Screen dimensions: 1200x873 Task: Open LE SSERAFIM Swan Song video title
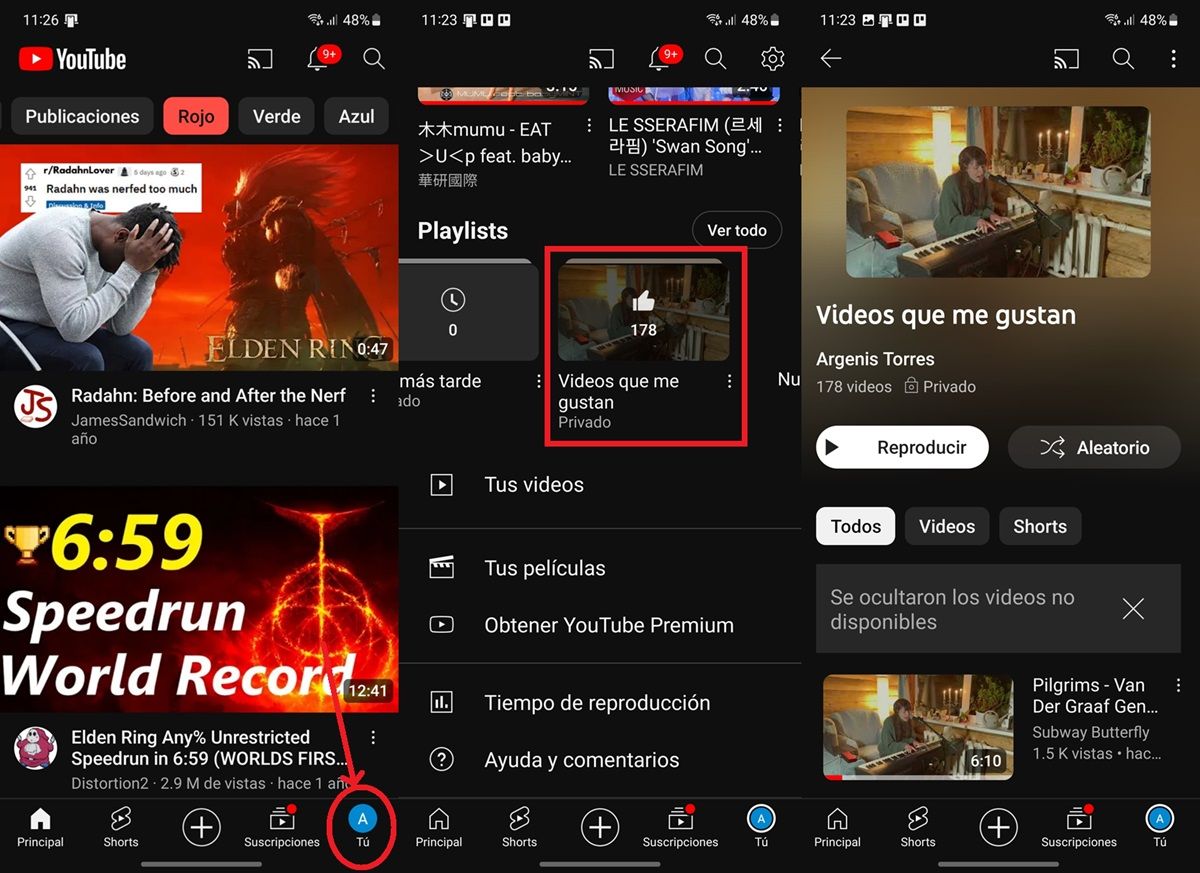pos(685,136)
